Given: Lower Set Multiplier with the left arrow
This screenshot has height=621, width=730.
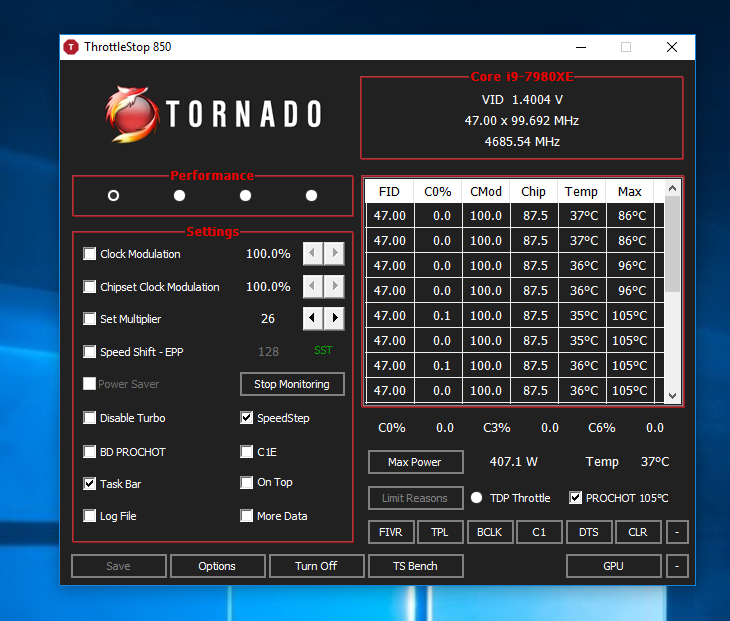Looking at the screenshot, I should [x=313, y=318].
